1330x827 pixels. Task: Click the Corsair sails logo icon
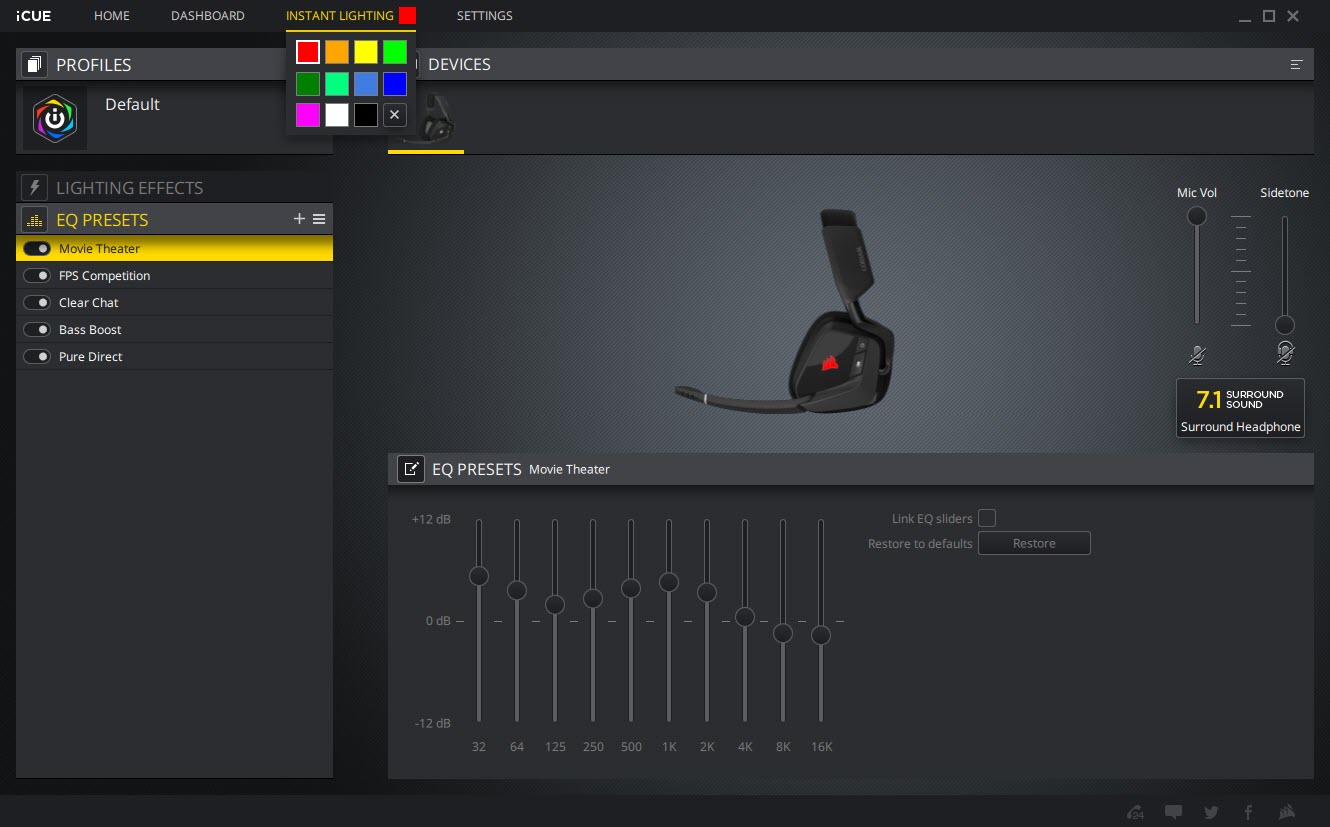click(x=1288, y=812)
